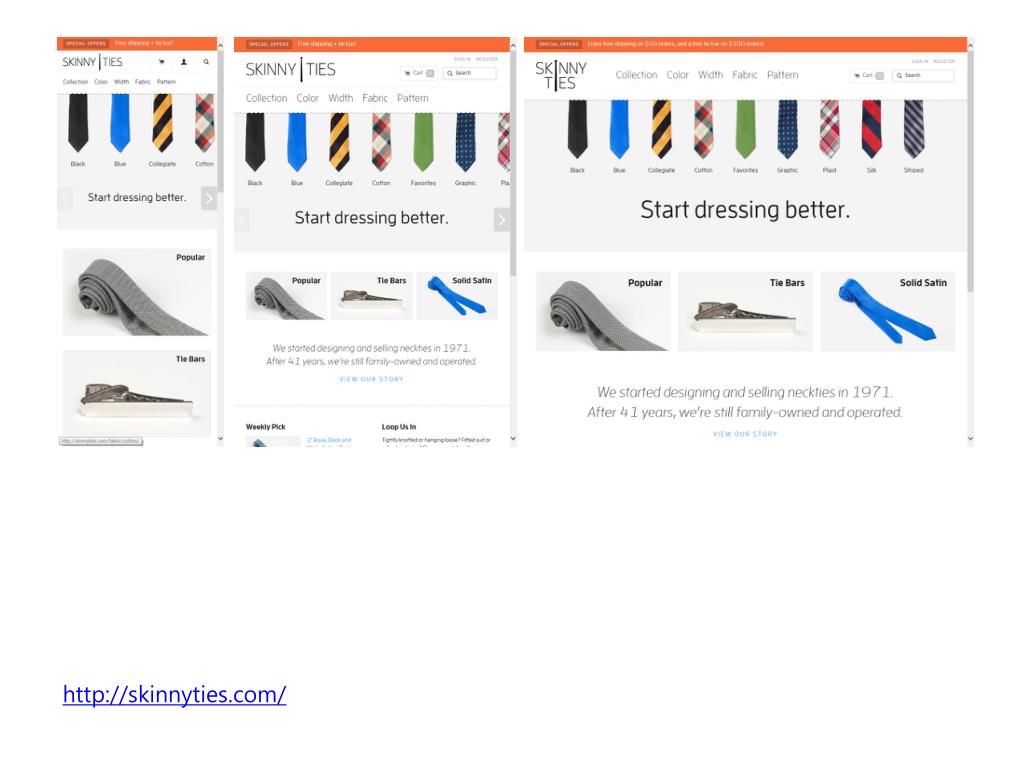Open the Collection menu in the widest desktop layout
Image resolution: width=1024 pixels, height=768 pixels.
pos(636,75)
